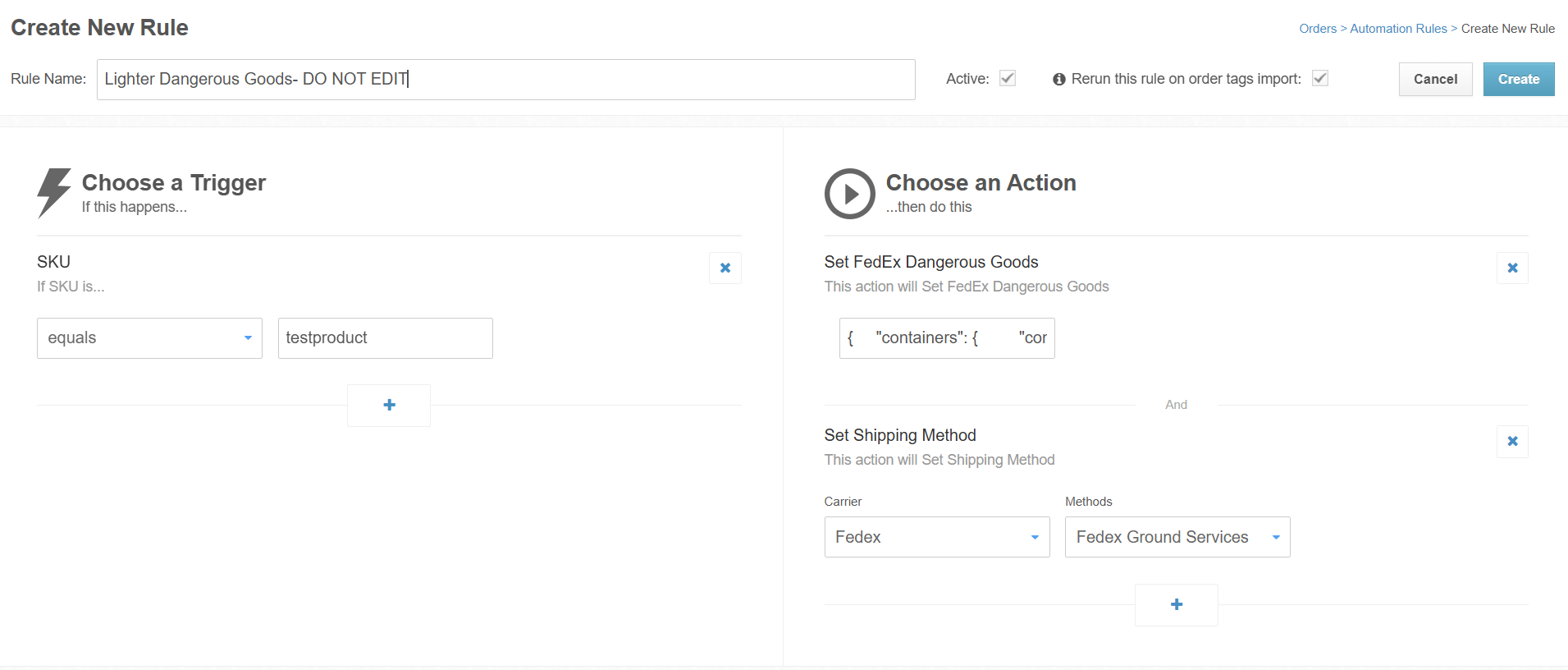Open the Carrier Fedex dropdown
1568x670 pixels.
coord(937,537)
